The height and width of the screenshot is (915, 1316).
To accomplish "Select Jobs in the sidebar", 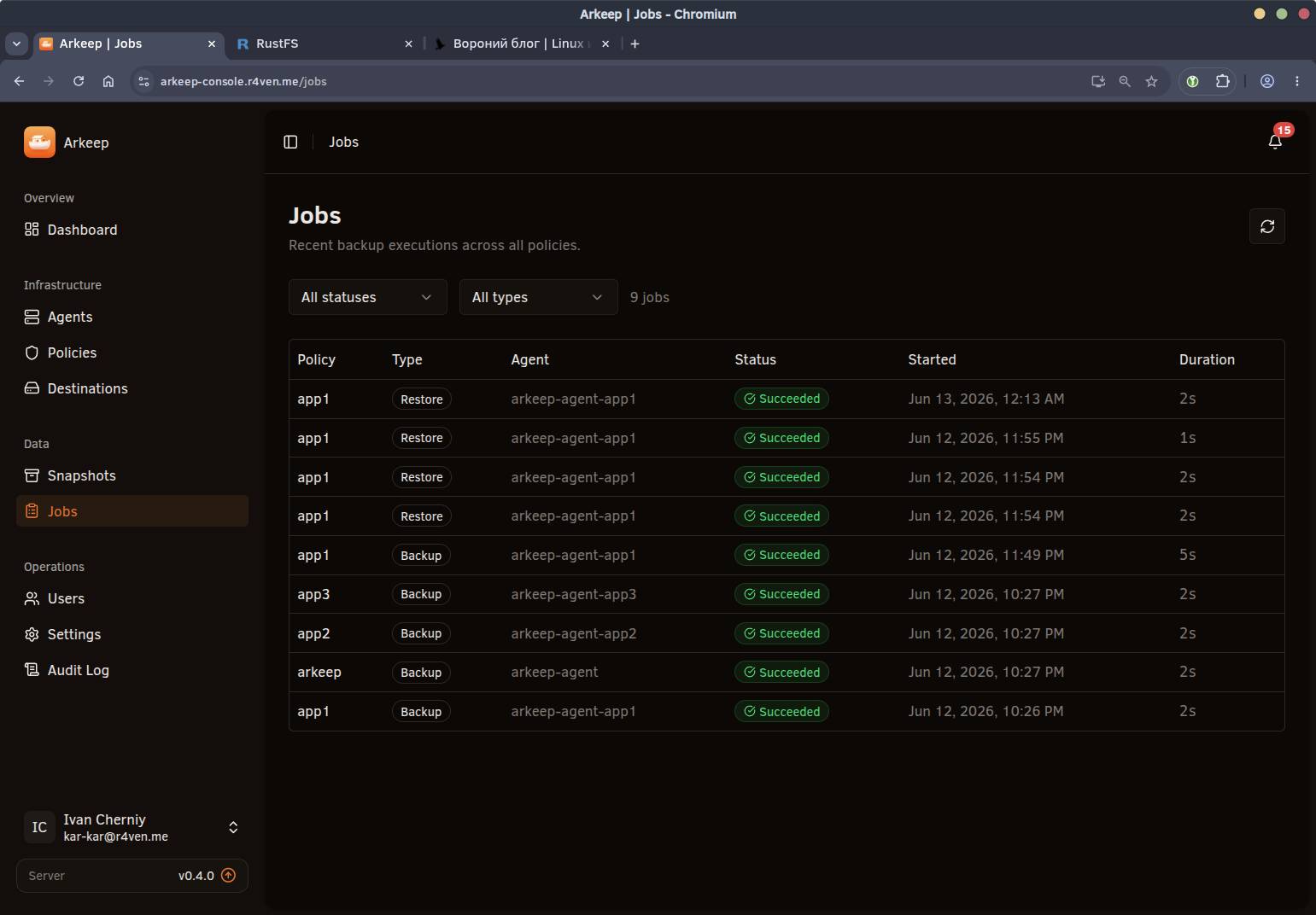I will pyautogui.click(x=132, y=511).
